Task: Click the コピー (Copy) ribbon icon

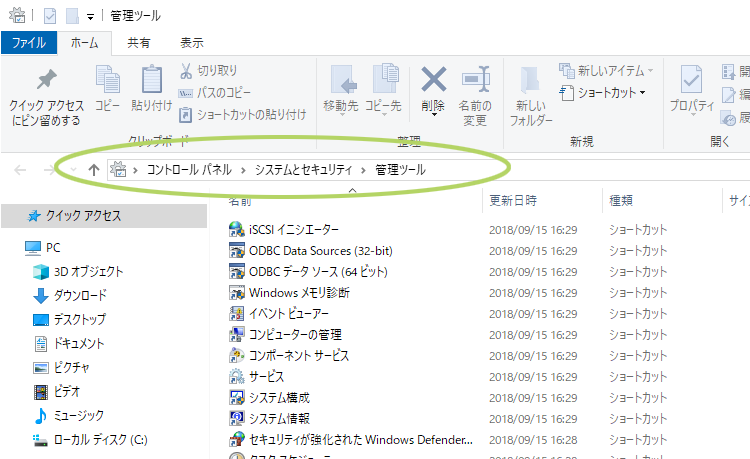Action: 108,79
